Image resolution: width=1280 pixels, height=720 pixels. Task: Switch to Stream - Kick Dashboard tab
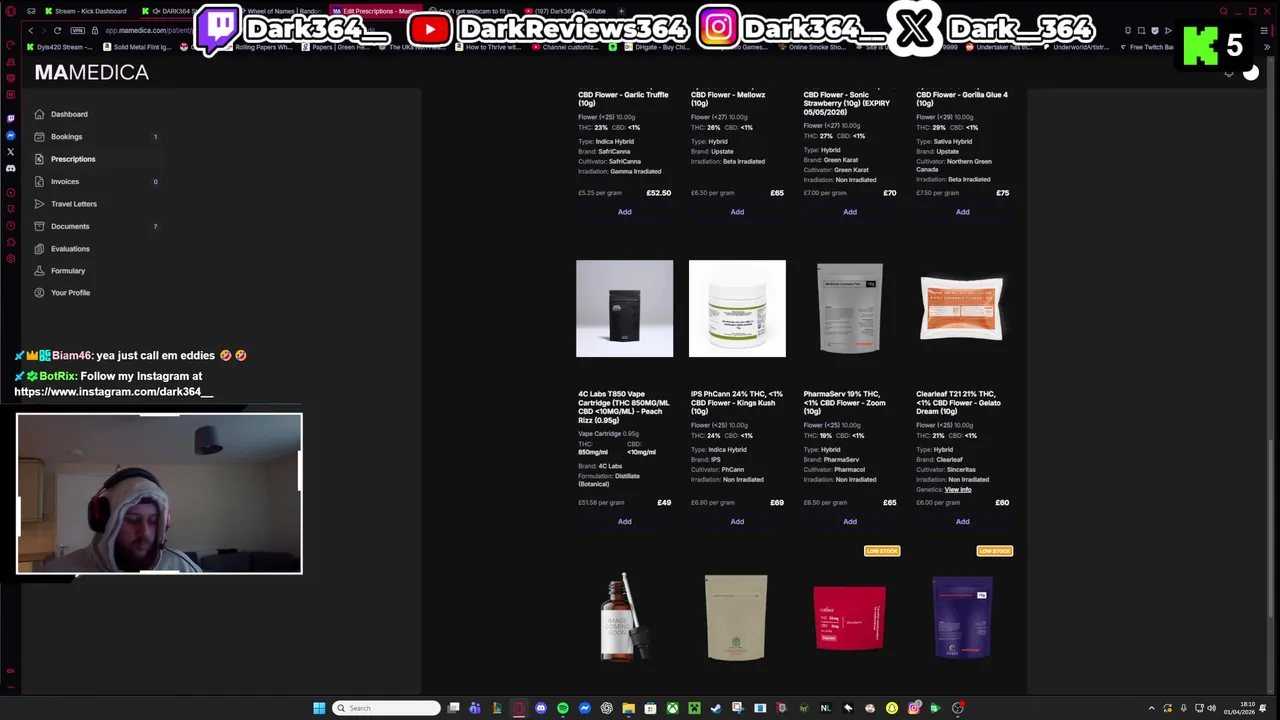86,11
